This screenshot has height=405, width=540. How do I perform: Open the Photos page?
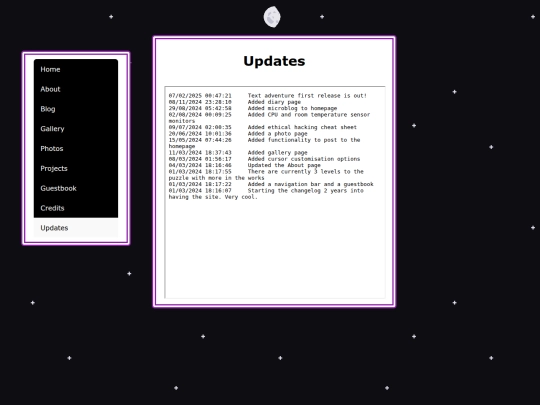tap(76, 149)
